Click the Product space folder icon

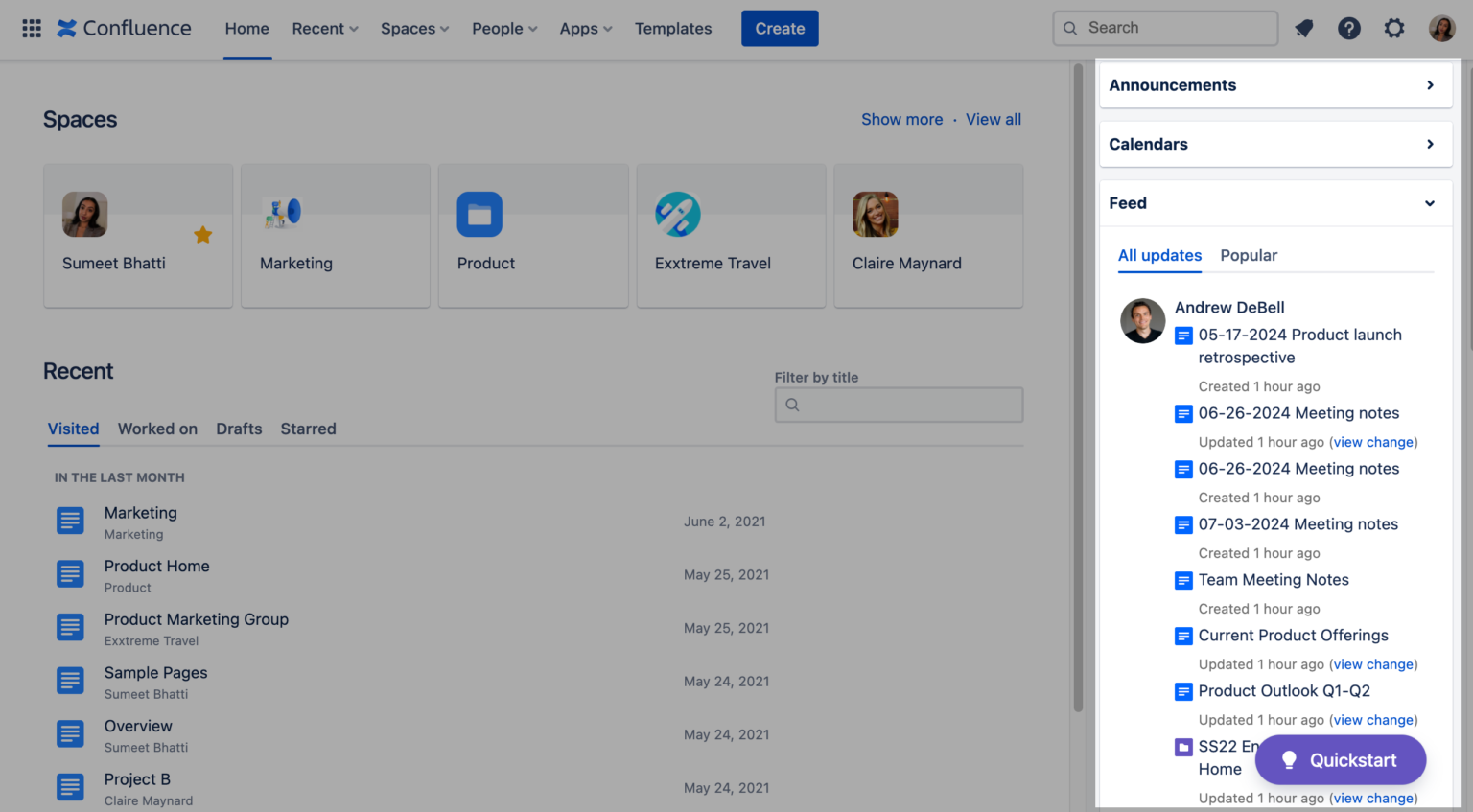point(479,214)
